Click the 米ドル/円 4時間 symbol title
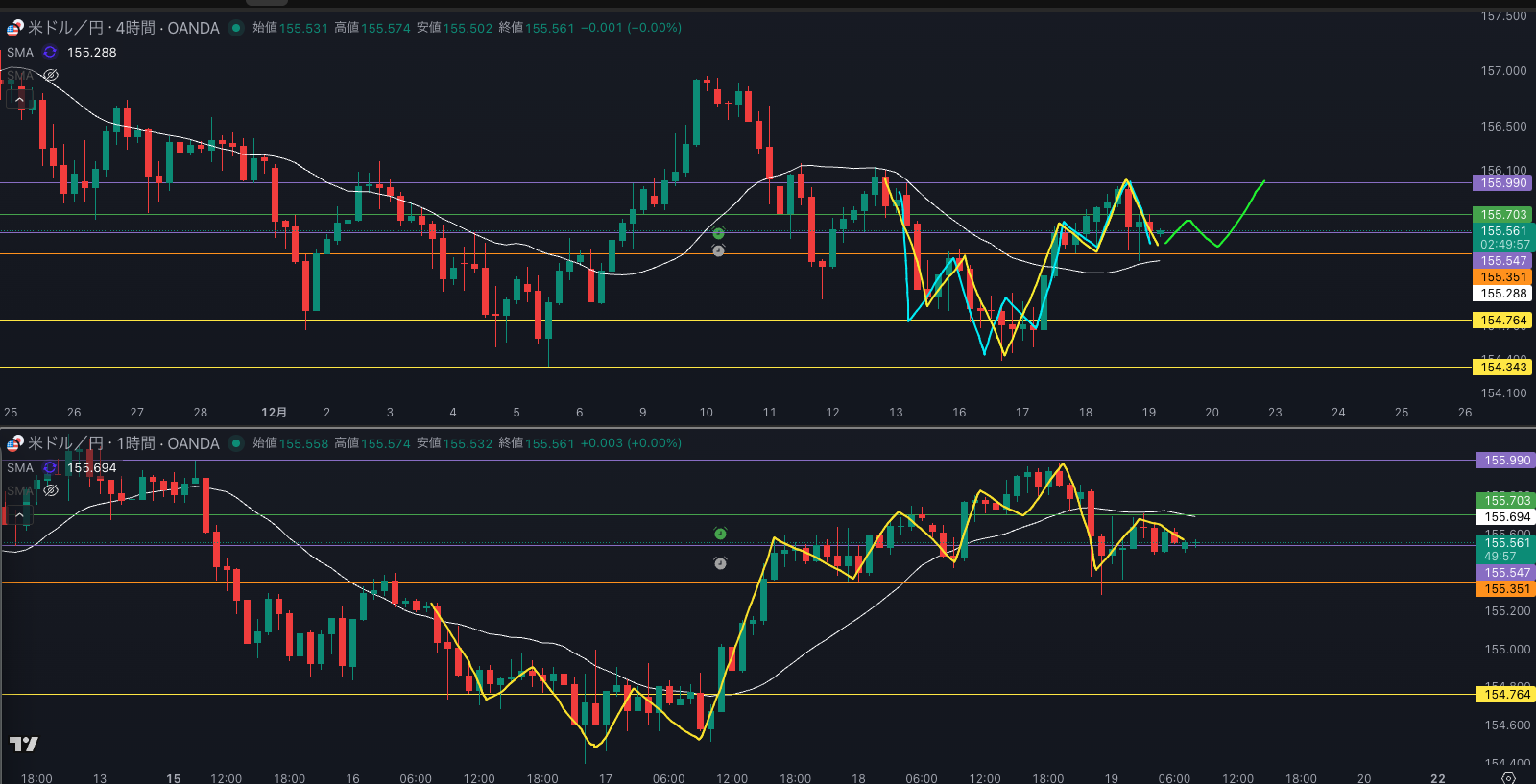 click(x=125, y=28)
